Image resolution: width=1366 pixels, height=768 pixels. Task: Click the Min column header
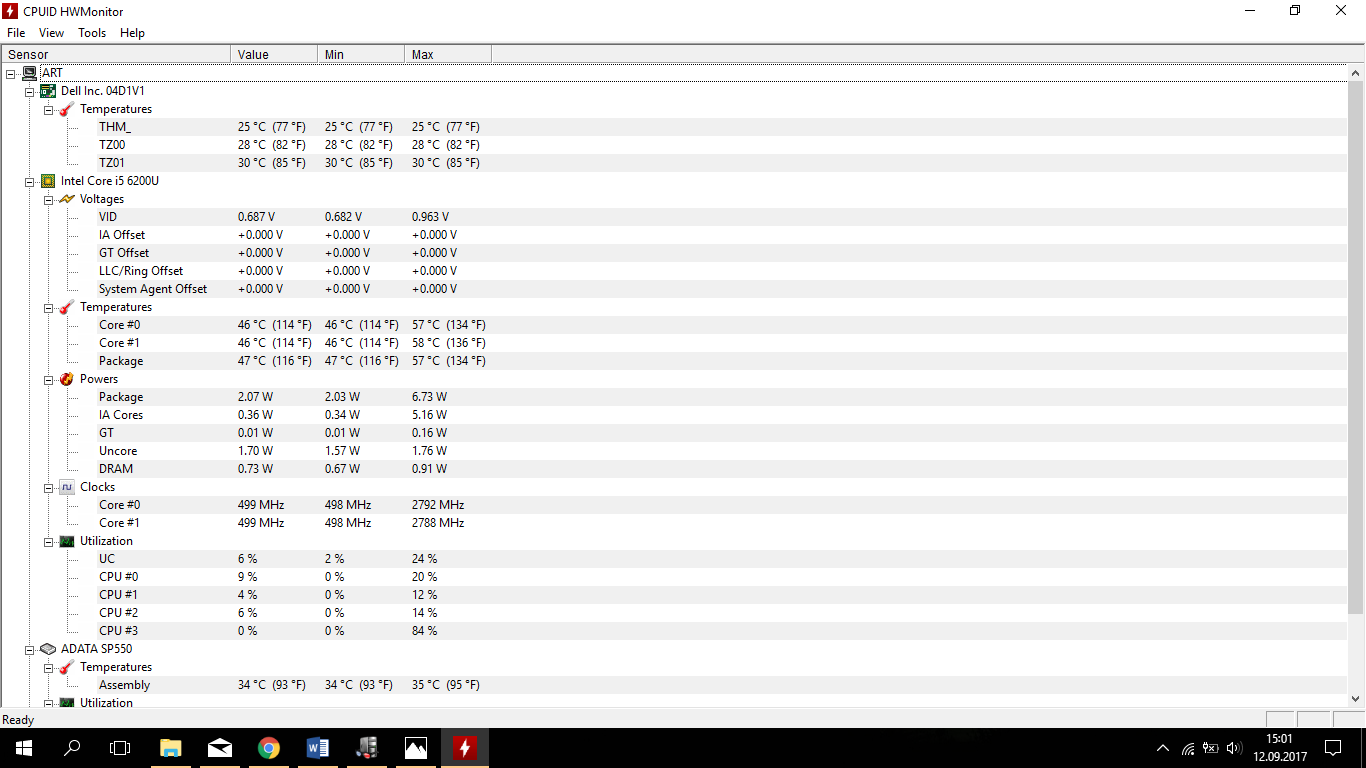pos(361,54)
